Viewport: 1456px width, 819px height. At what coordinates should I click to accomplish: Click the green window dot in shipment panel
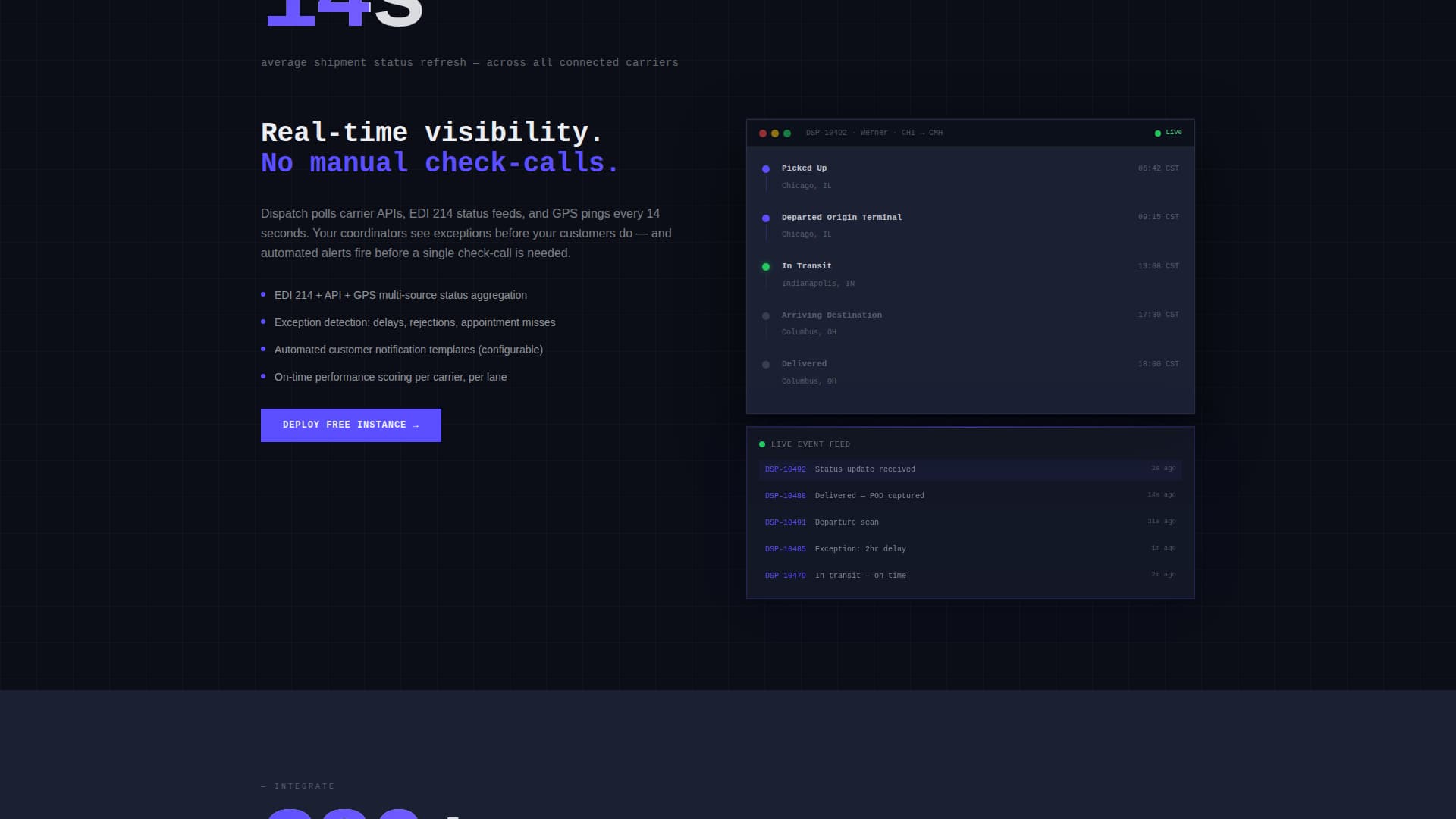(787, 133)
